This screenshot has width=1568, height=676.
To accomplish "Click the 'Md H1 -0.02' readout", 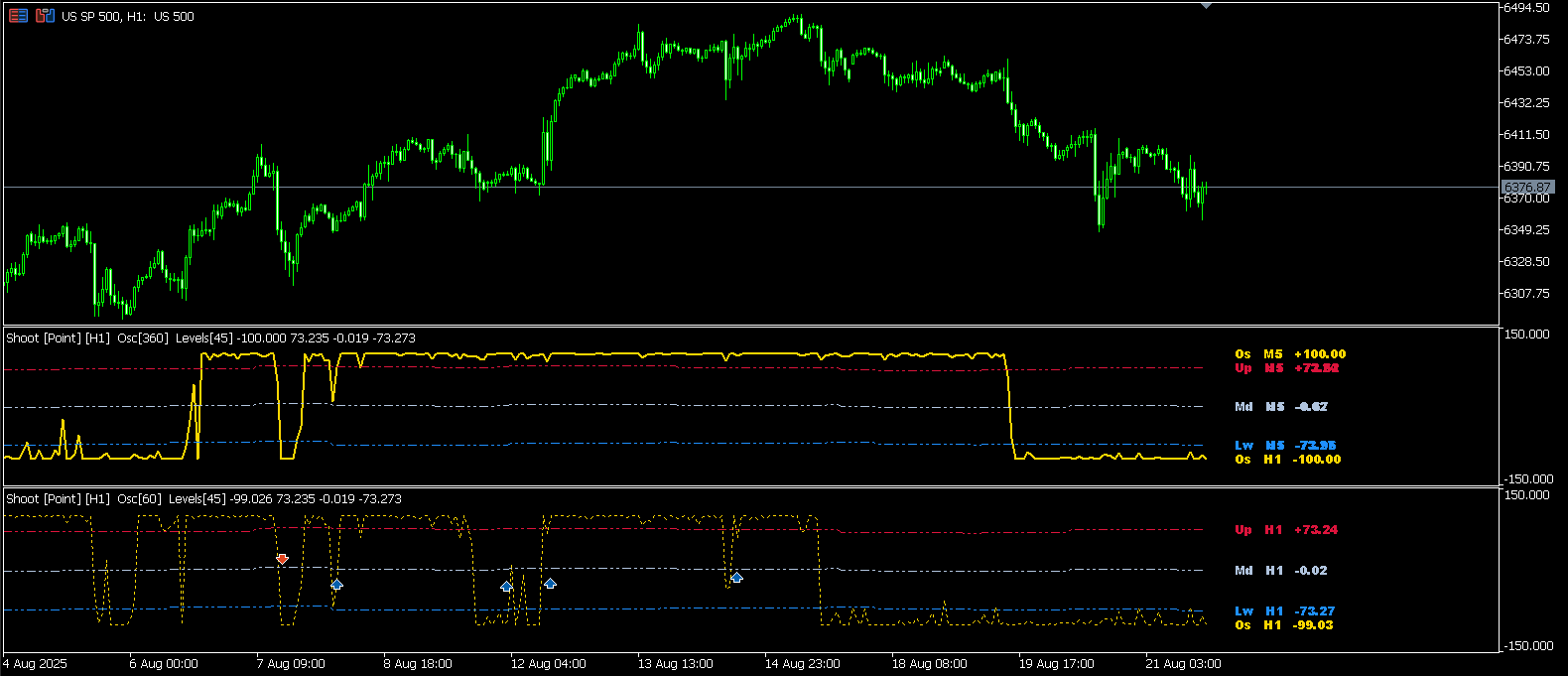I will pyautogui.click(x=1281, y=571).
